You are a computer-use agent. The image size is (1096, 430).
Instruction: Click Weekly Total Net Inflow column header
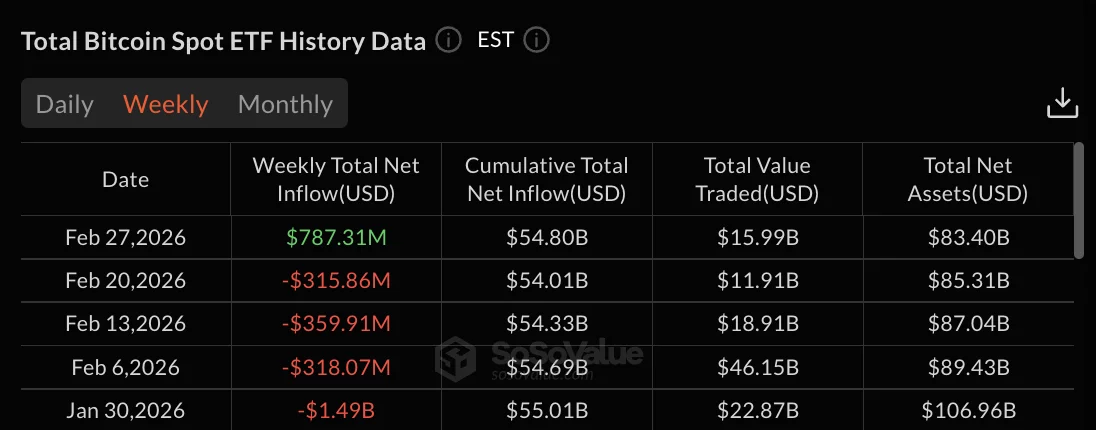click(x=336, y=180)
